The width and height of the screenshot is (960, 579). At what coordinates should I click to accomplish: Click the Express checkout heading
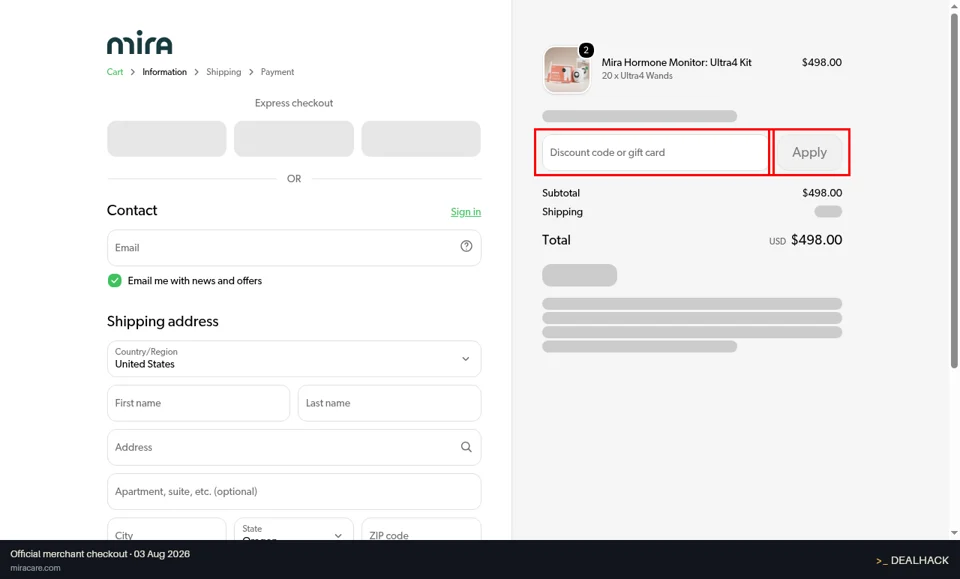pyautogui.click(x=294, y=103)
